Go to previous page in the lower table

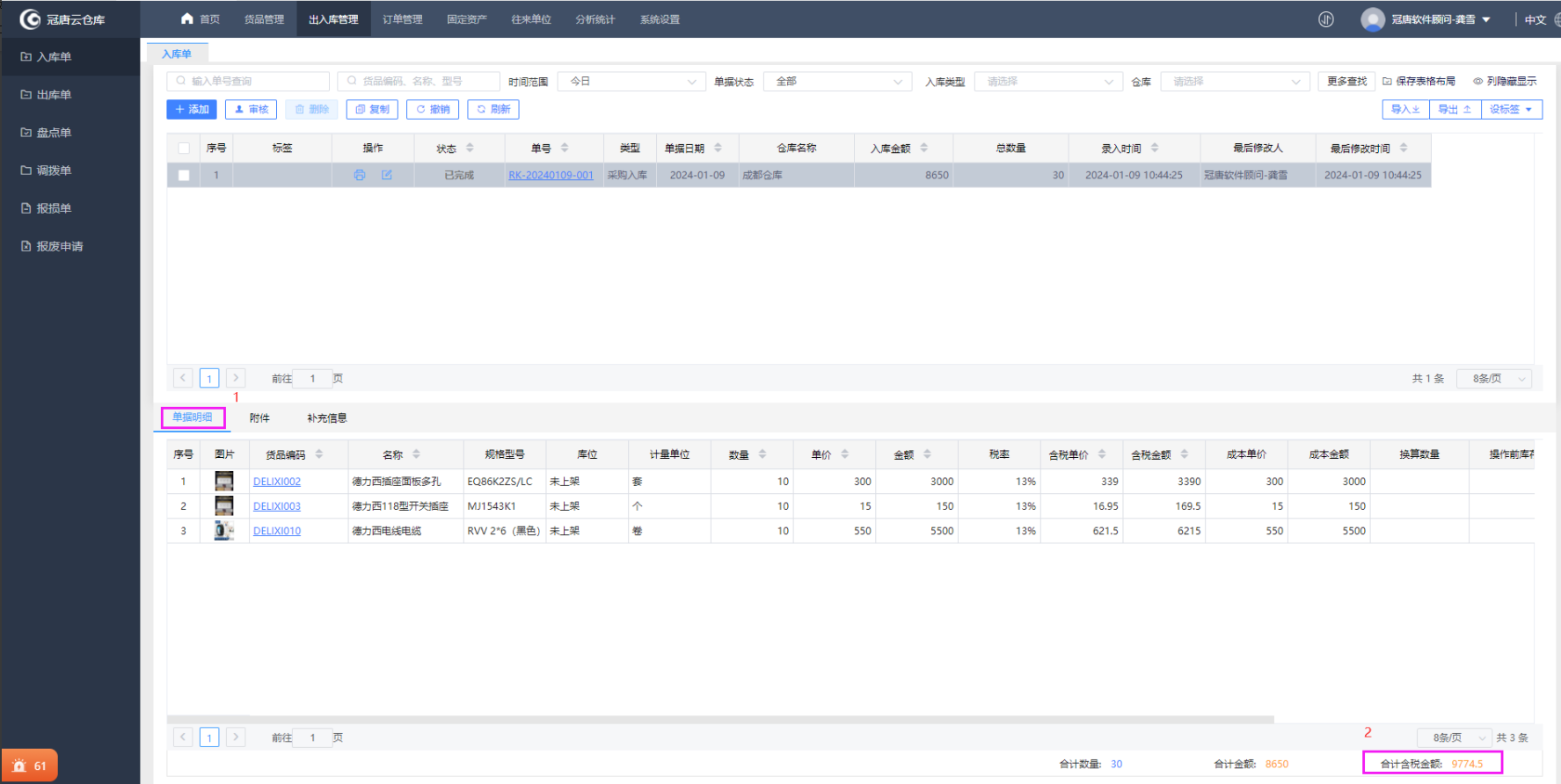coord(183,737)
